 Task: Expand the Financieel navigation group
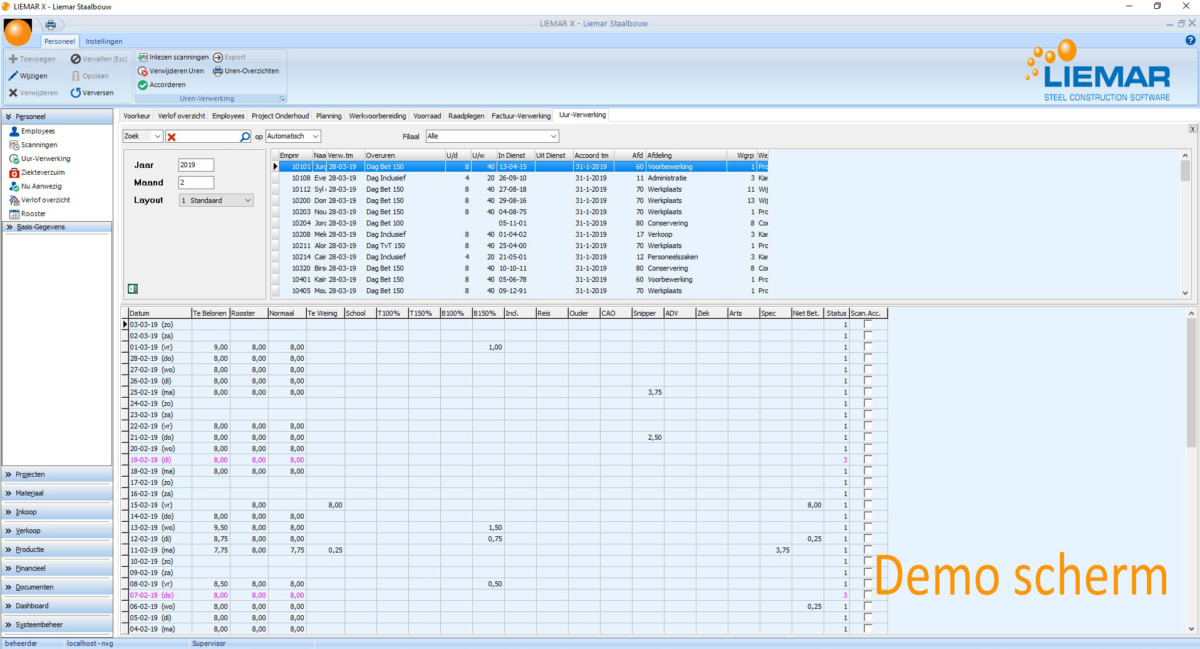[56, 568]
